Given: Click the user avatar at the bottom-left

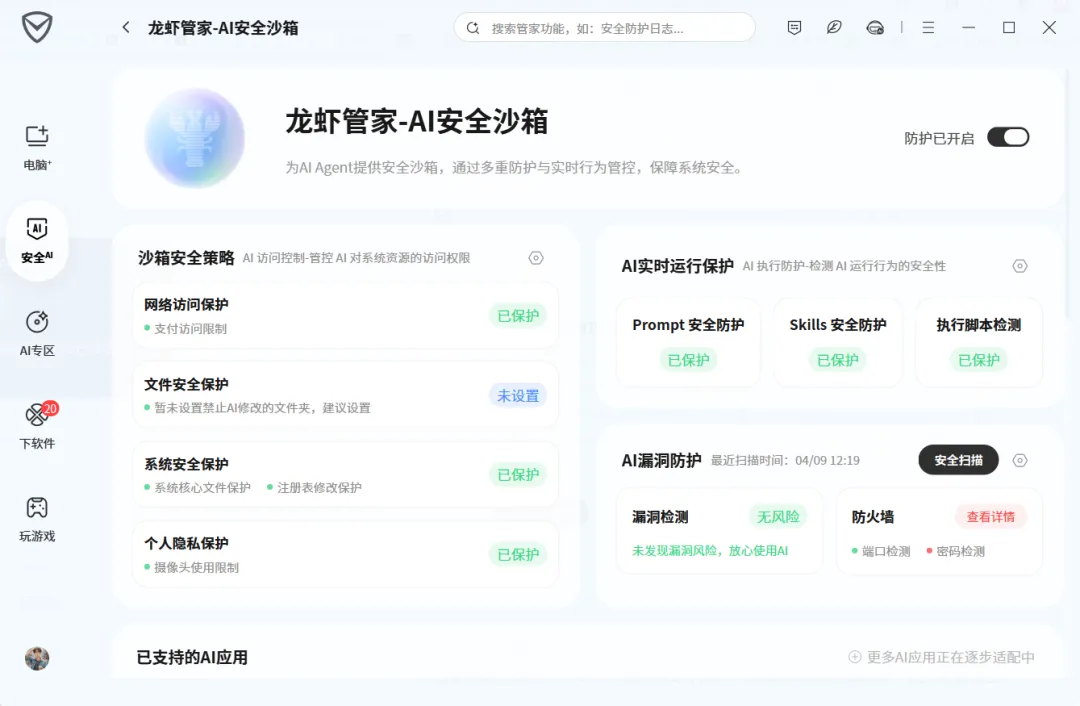Looking at the screenshot, I should pos(37,658).
